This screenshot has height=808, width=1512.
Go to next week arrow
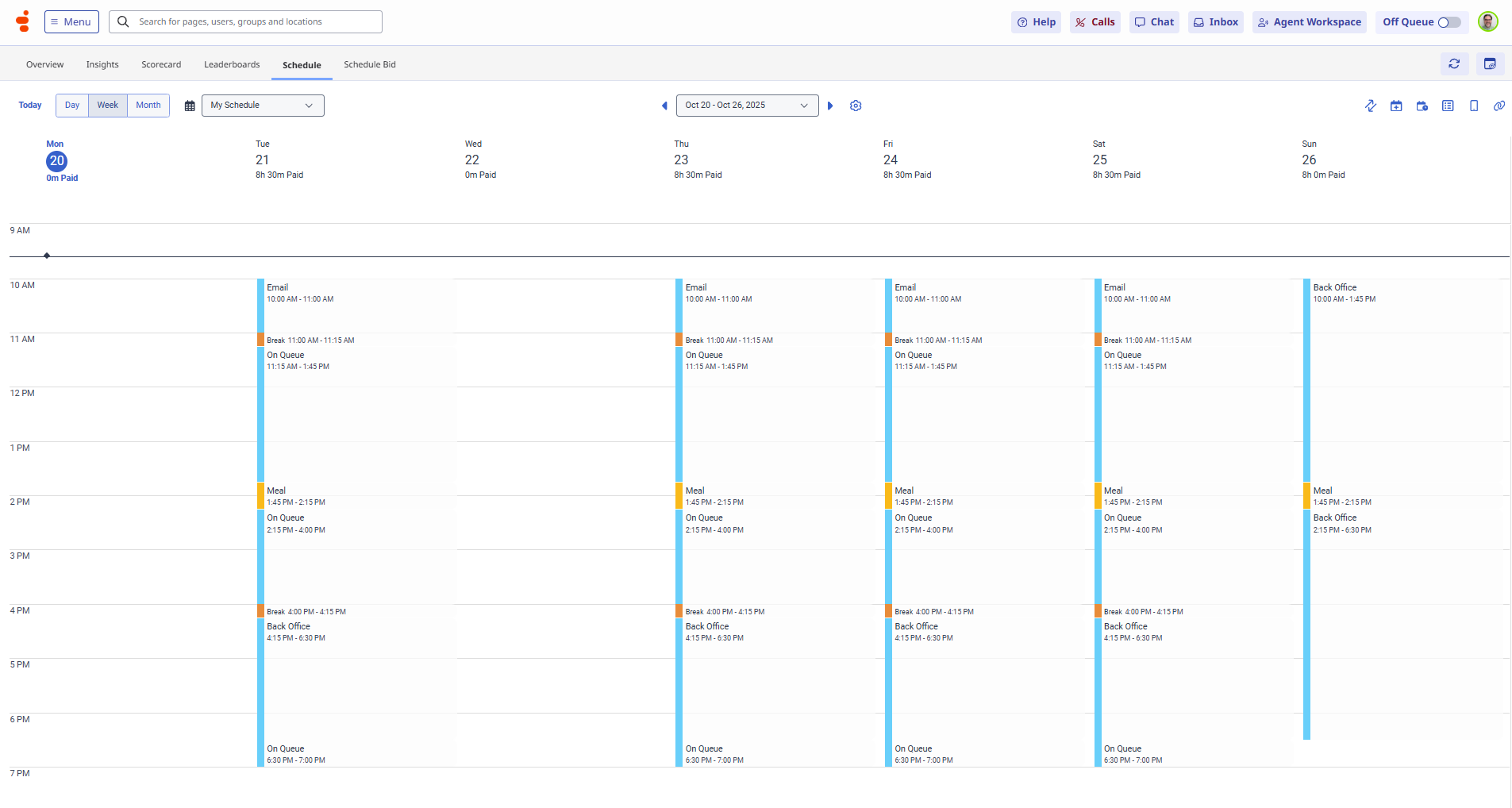tap(830, 106)
